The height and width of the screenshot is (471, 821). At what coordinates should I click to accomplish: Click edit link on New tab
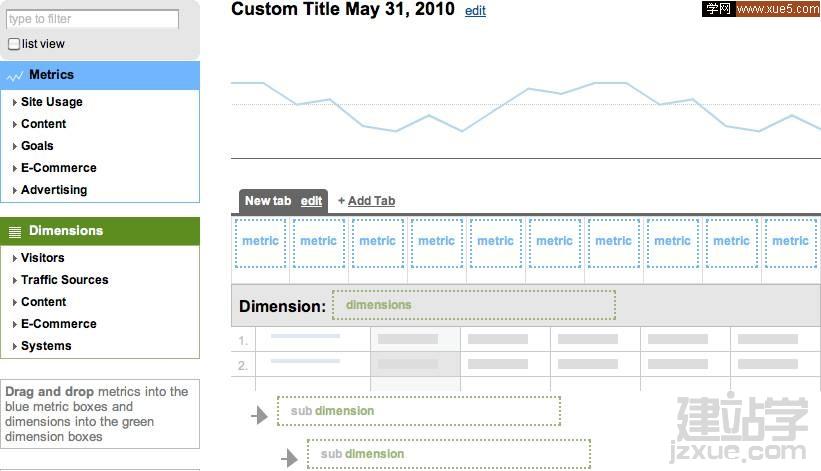[x=311, y=201]
